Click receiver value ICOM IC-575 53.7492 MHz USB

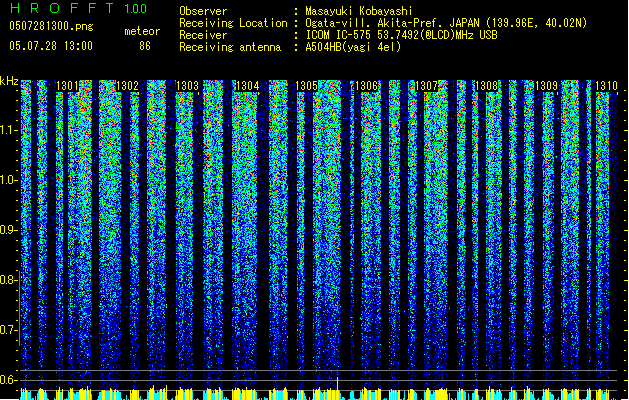[401, 35]
